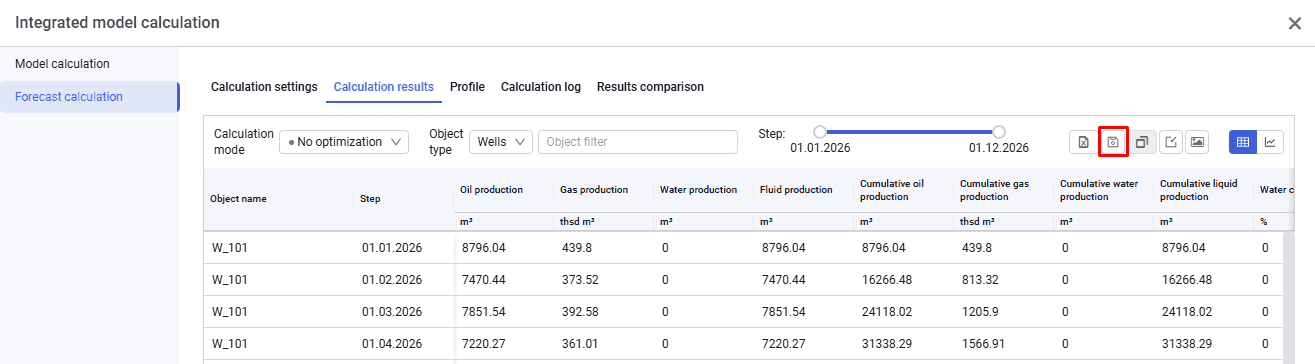Close the Integrated model calculation dialog
The width and height of the screenshot is (1315, 364).
pos(1294,23)
